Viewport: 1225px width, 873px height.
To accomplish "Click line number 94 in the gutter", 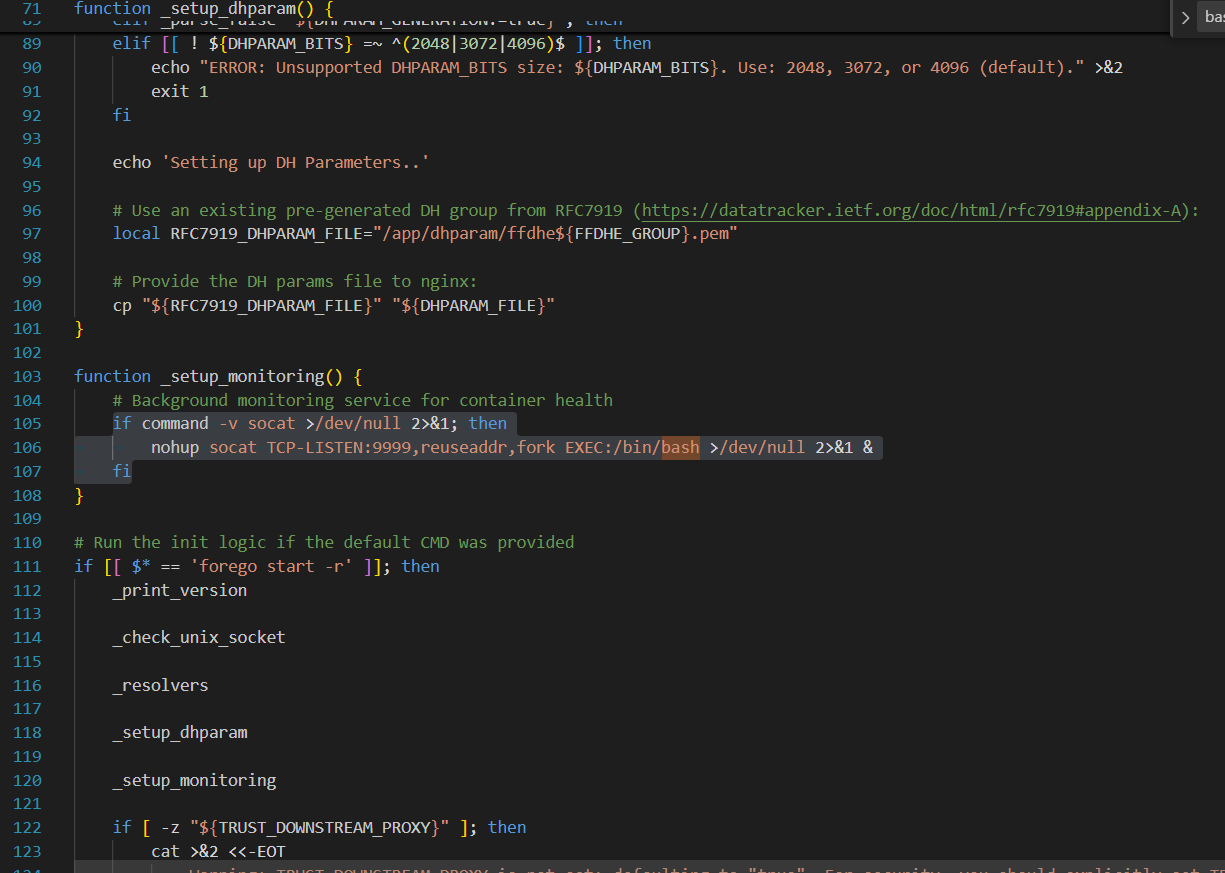I will 31,162.
